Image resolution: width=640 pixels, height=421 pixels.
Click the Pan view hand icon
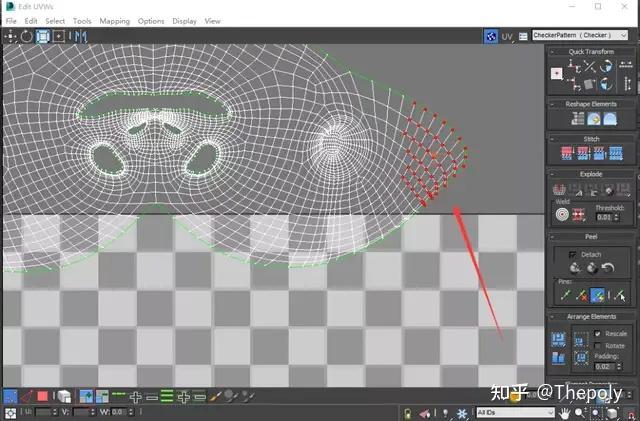pyautogui.click(x=565, y=414)
